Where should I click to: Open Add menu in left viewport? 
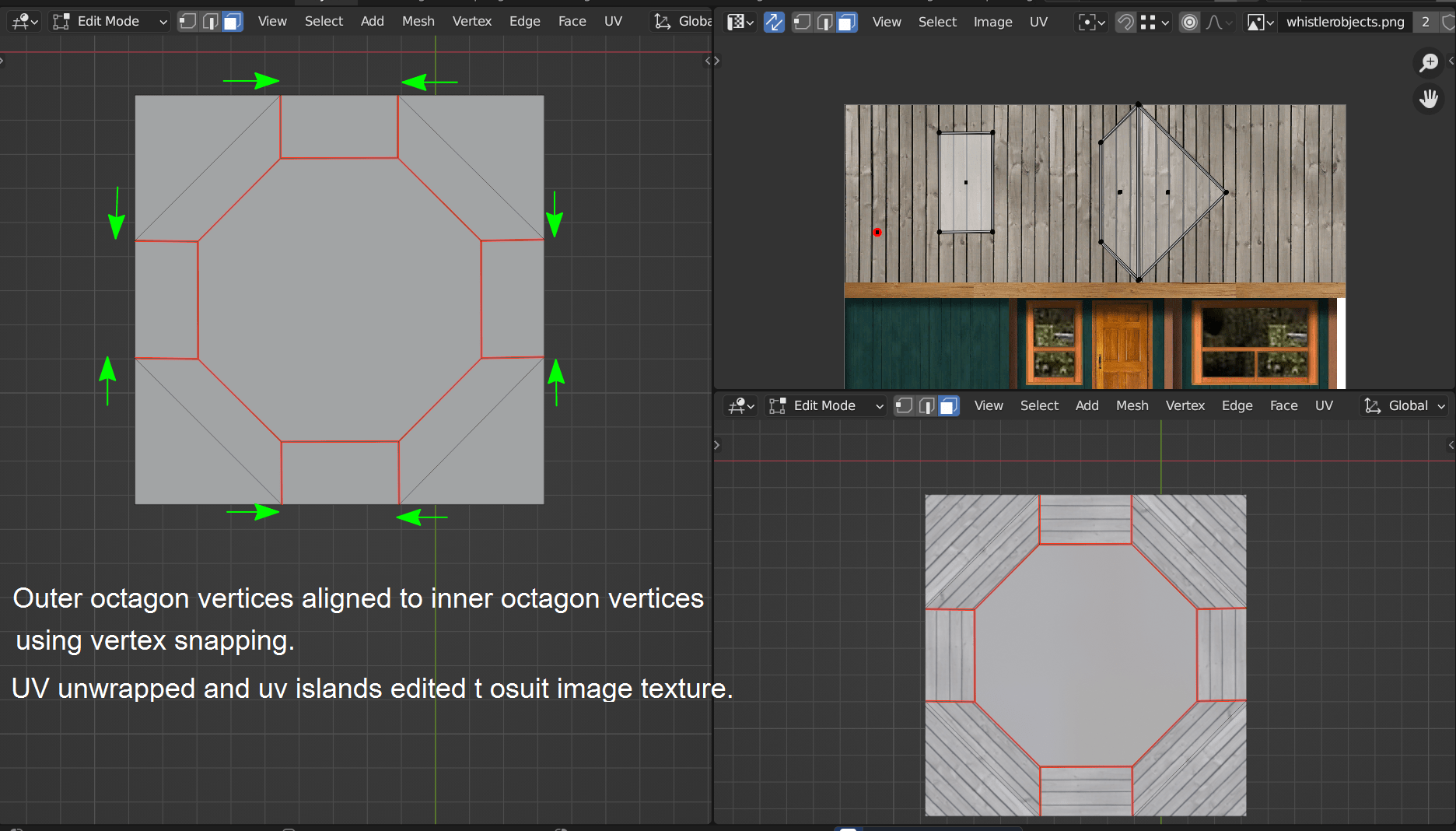point(373,22)
